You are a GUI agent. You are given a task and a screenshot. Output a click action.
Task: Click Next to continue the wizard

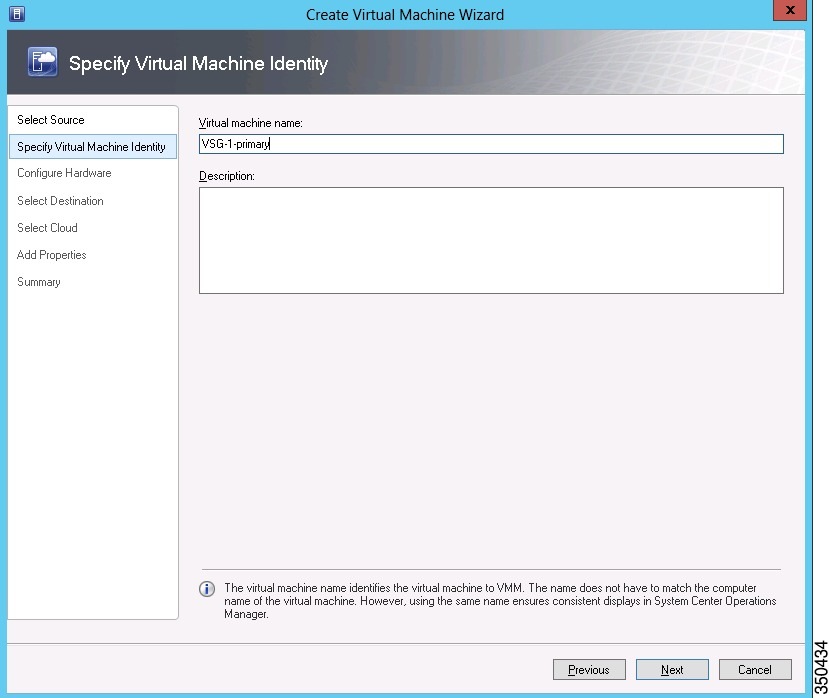point(672,670)
